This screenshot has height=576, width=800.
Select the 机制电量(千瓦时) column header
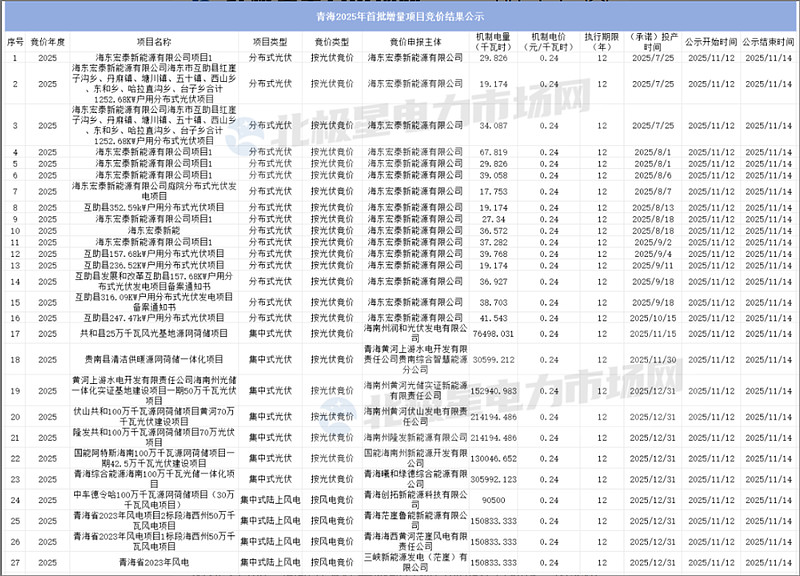(x=493, y=42)
